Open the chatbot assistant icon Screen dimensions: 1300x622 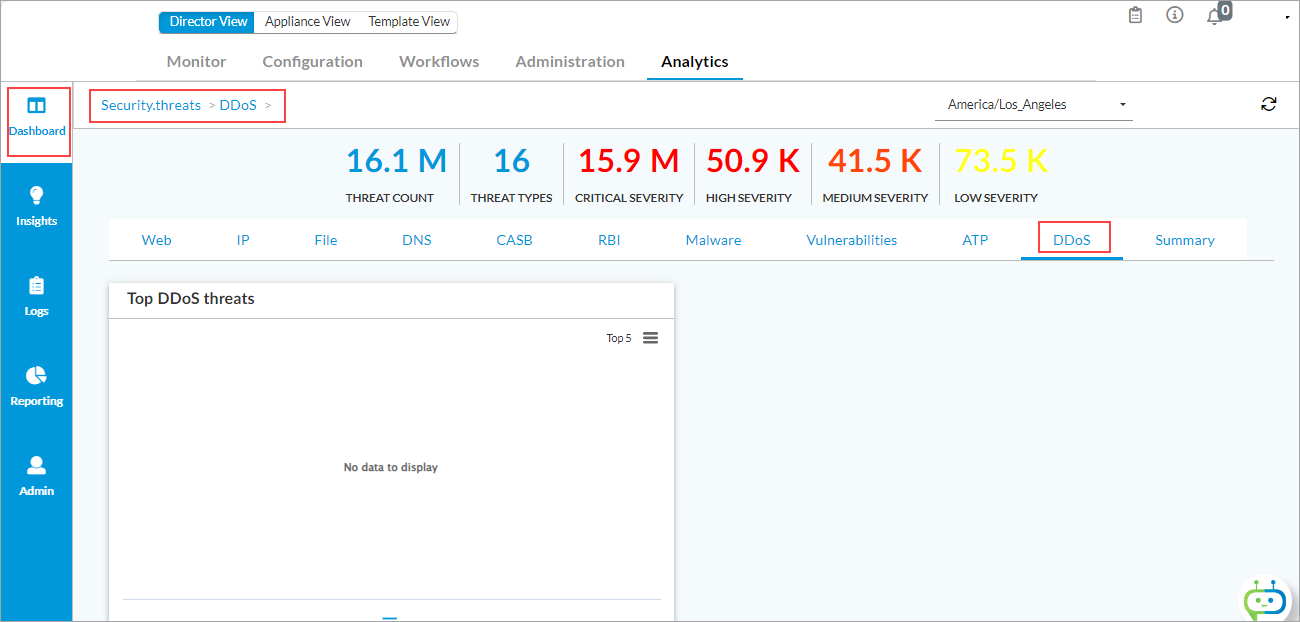(1265, 600)
